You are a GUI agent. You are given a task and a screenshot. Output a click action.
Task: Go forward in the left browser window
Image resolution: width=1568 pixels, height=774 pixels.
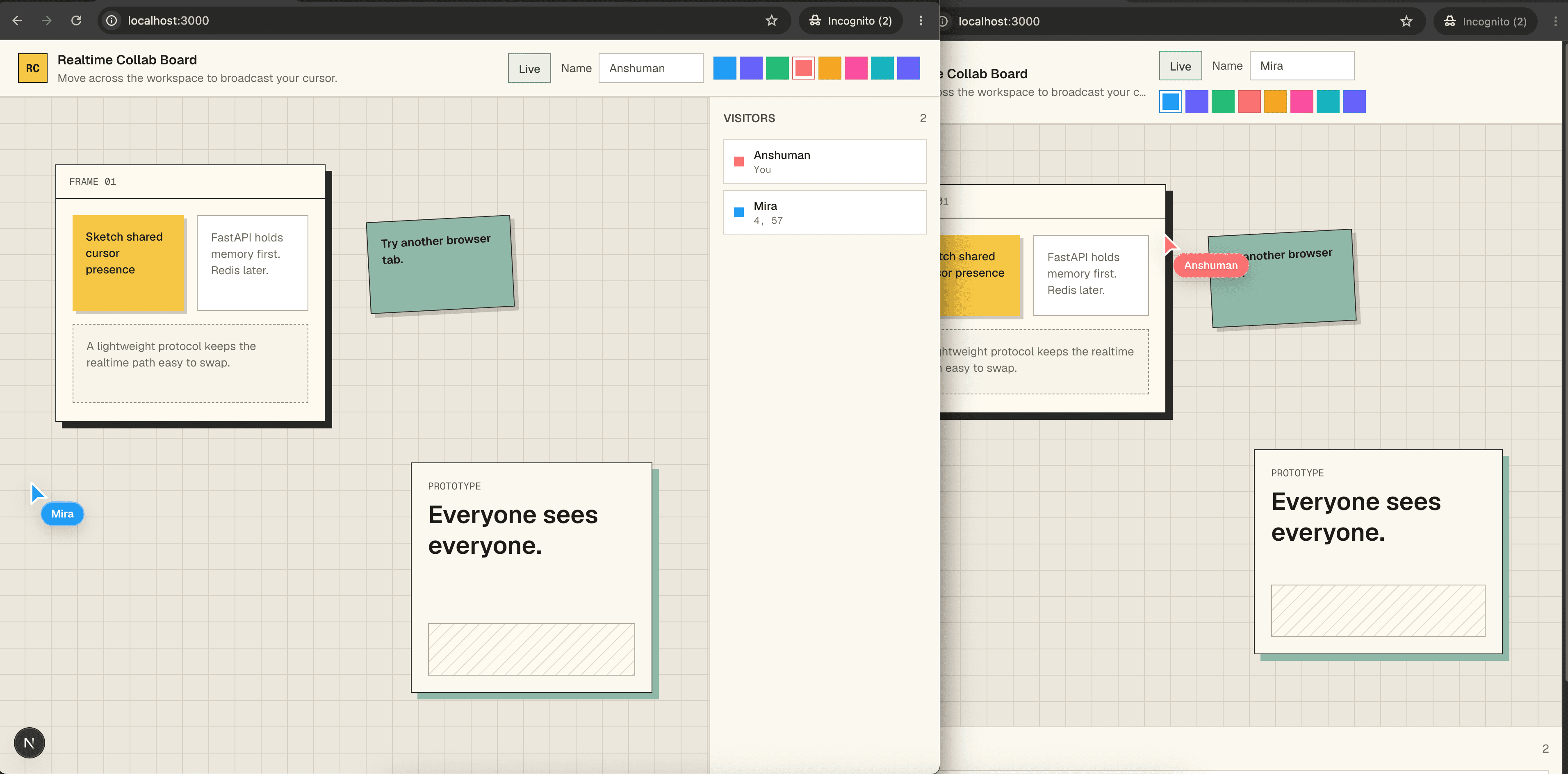tap(47, 20)
